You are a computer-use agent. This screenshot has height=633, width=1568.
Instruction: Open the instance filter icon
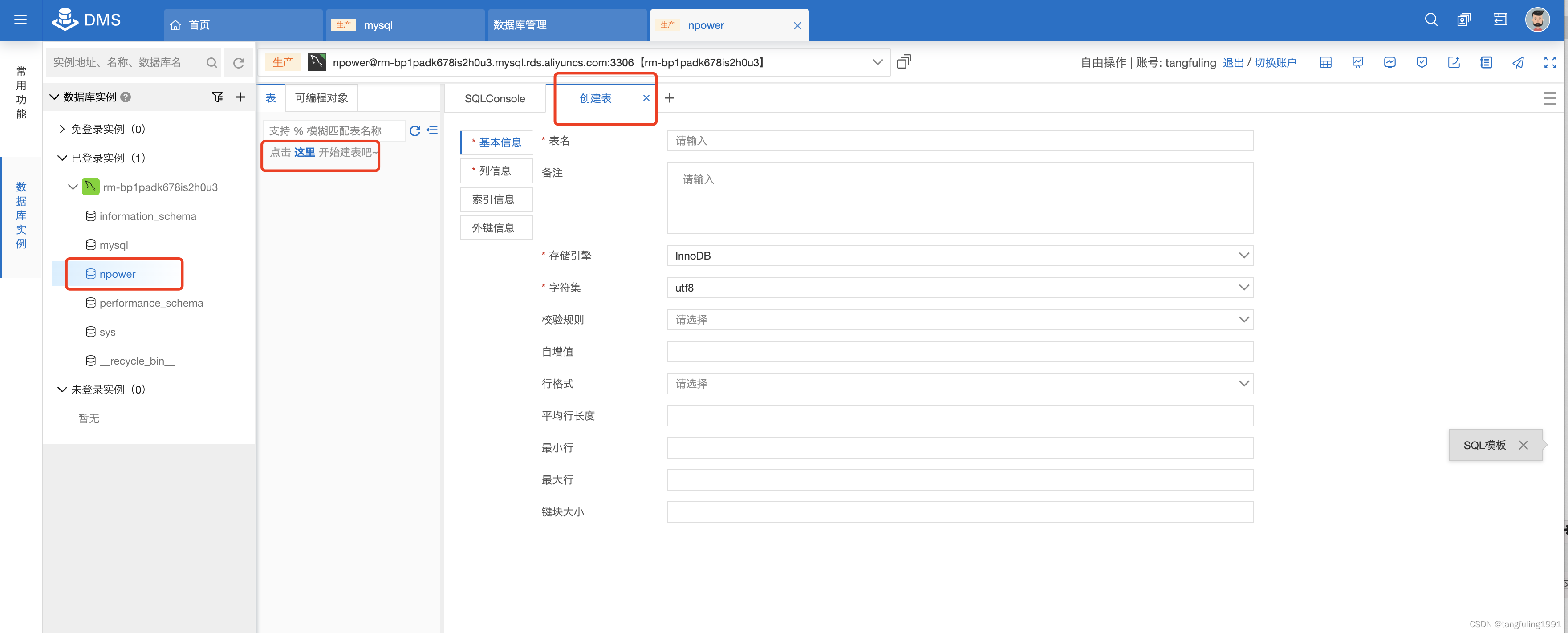(217, 97)
